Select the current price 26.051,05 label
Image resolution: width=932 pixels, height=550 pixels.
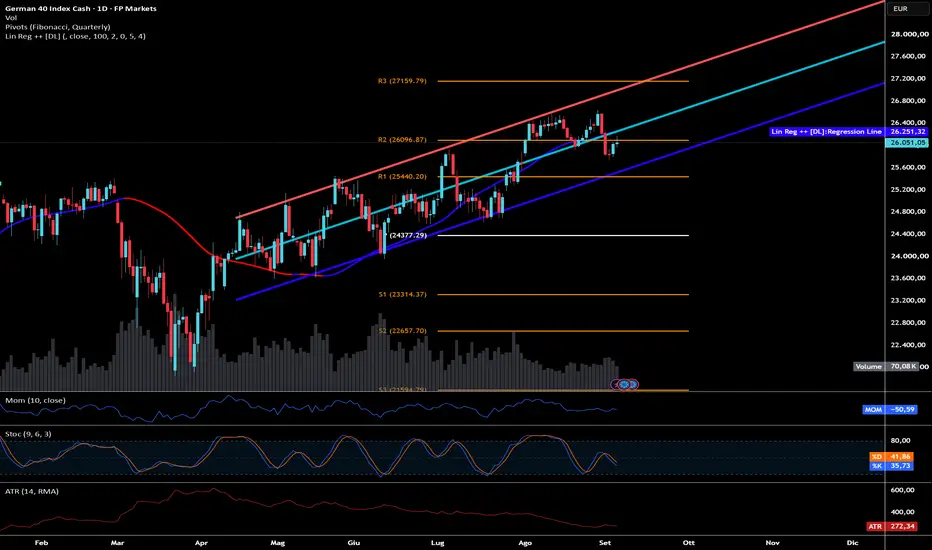[907, 143]
